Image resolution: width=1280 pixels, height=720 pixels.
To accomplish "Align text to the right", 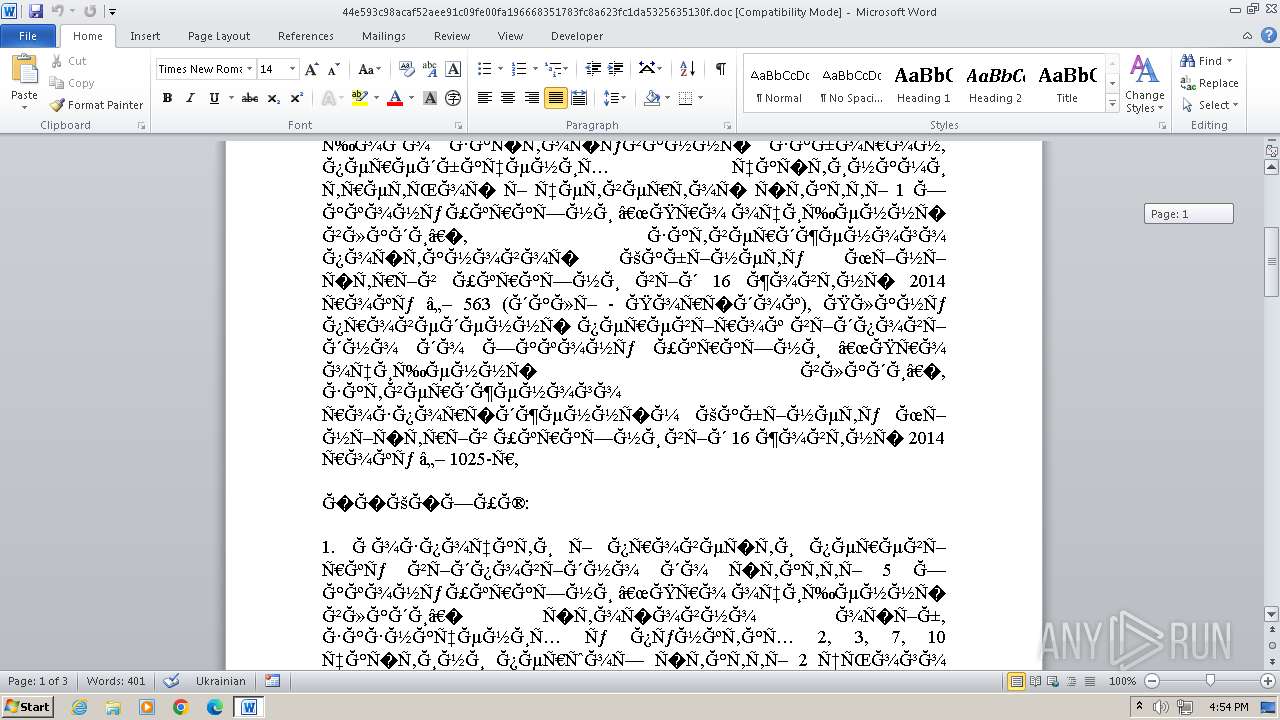I will (531, 98).
